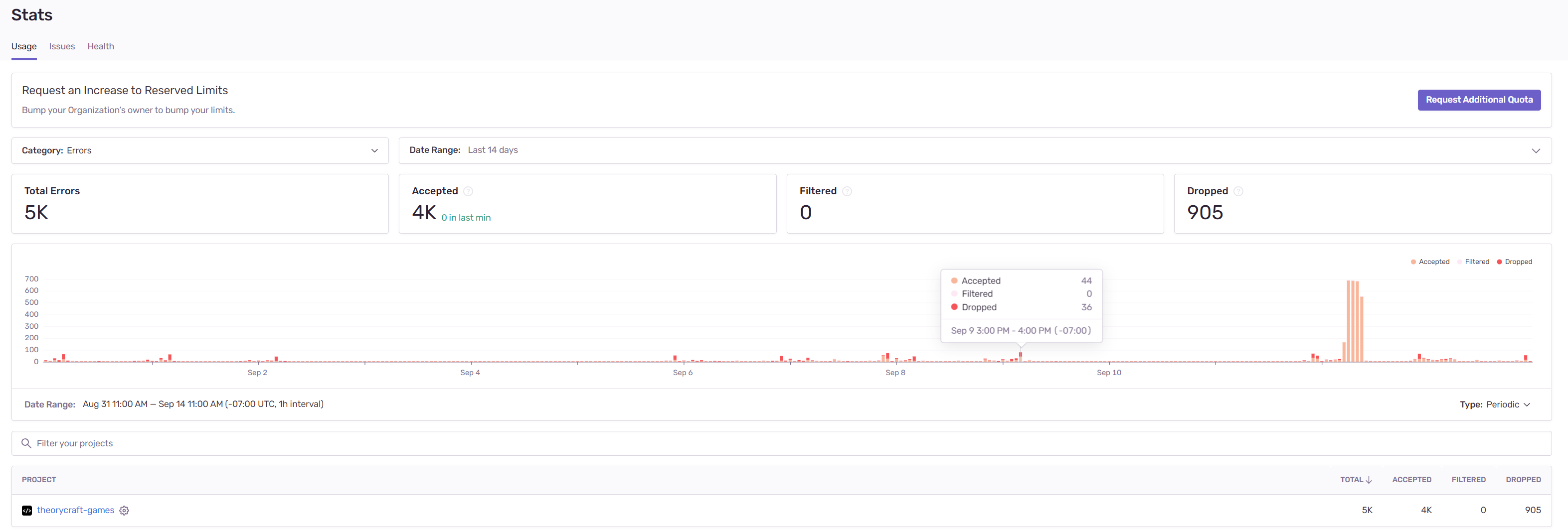
Task: Toggle the Filtered series in chart legend
Action: (1473, 262)
